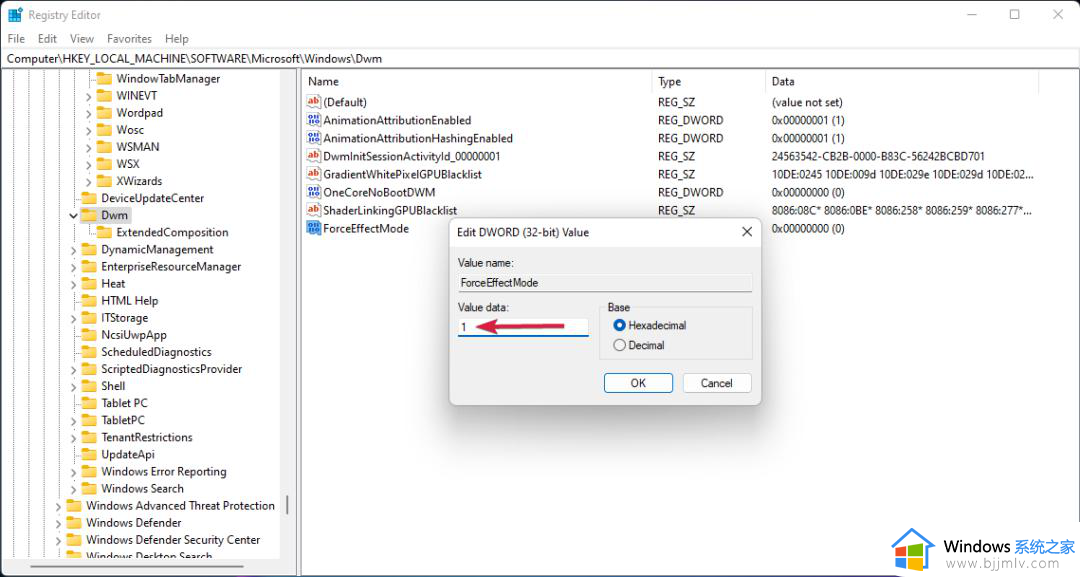Click the ShaderLinkingGPUBlacklist string icon
This screenshot has height=577, width=1080.
click(313, 209)
